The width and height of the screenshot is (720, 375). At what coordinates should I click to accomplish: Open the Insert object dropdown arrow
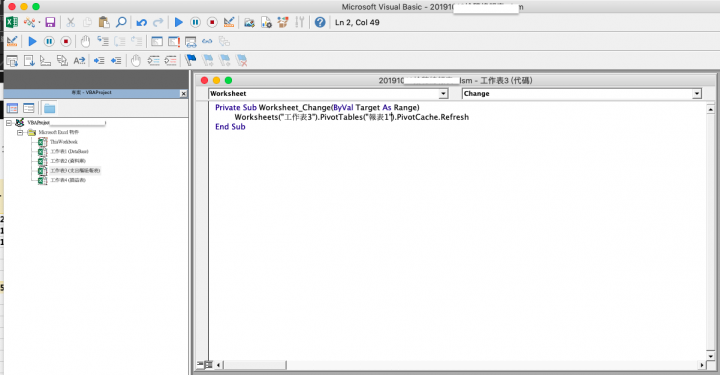(x=39, y=22)
